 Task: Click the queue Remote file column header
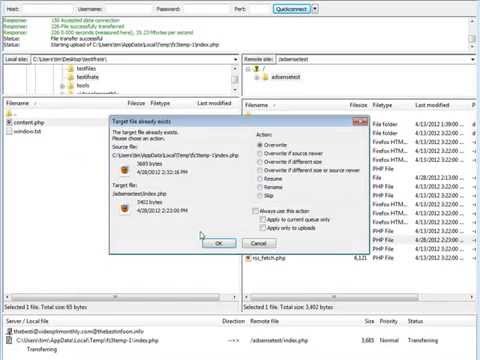click(x=264, y=321)
